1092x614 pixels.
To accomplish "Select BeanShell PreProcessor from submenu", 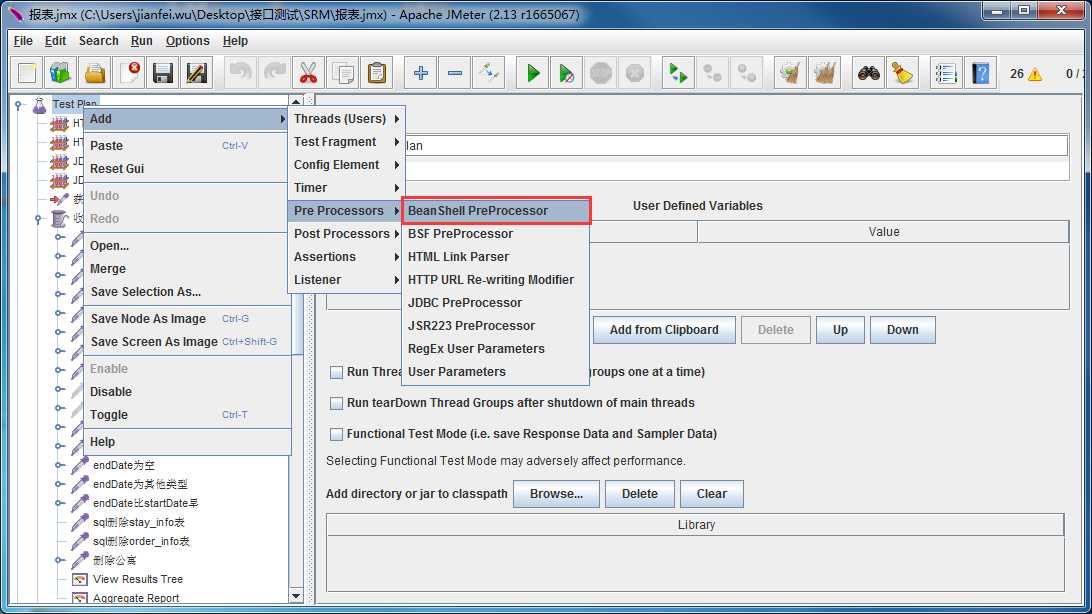I will [x=496, y=211].
